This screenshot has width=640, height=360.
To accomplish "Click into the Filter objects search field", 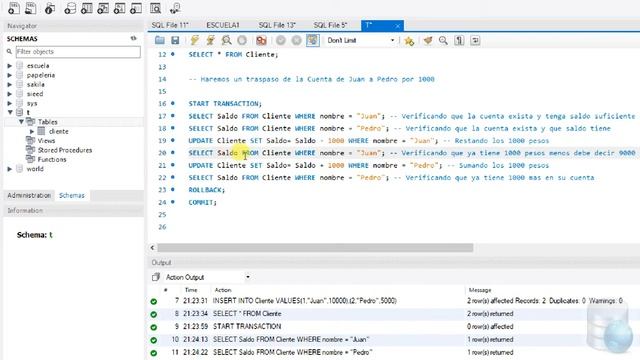I will 78,52.
